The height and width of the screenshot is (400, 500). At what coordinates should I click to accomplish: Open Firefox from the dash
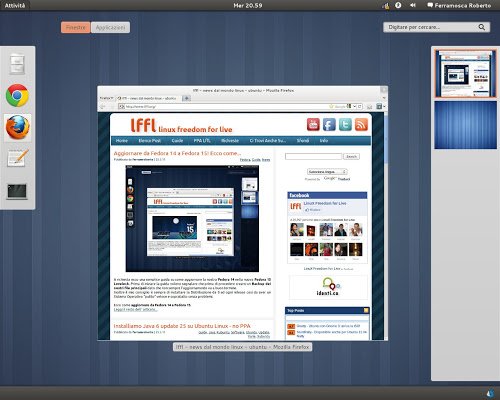coord(17,127)
